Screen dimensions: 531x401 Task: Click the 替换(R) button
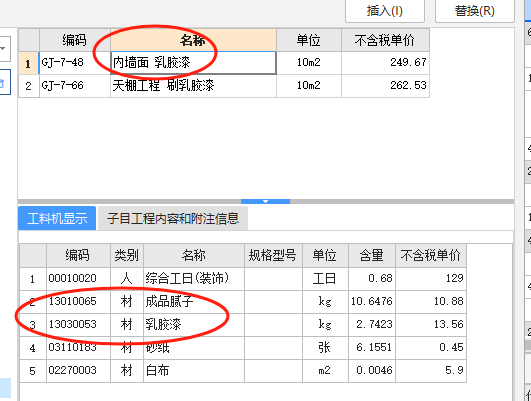pyautogui.click(x=474, y=10)
